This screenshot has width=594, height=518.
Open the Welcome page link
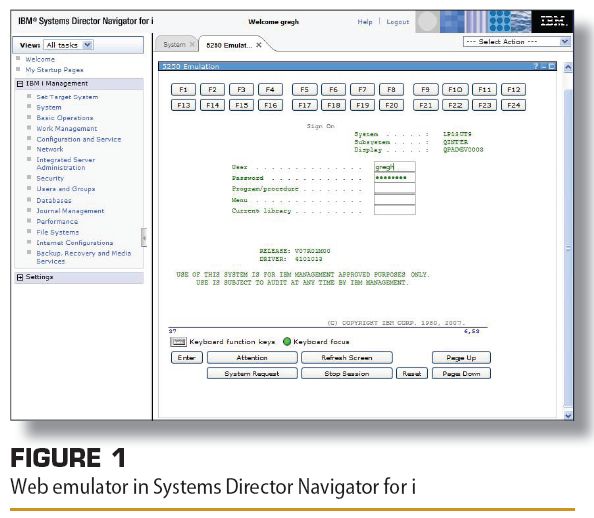[x=40, y=59]
